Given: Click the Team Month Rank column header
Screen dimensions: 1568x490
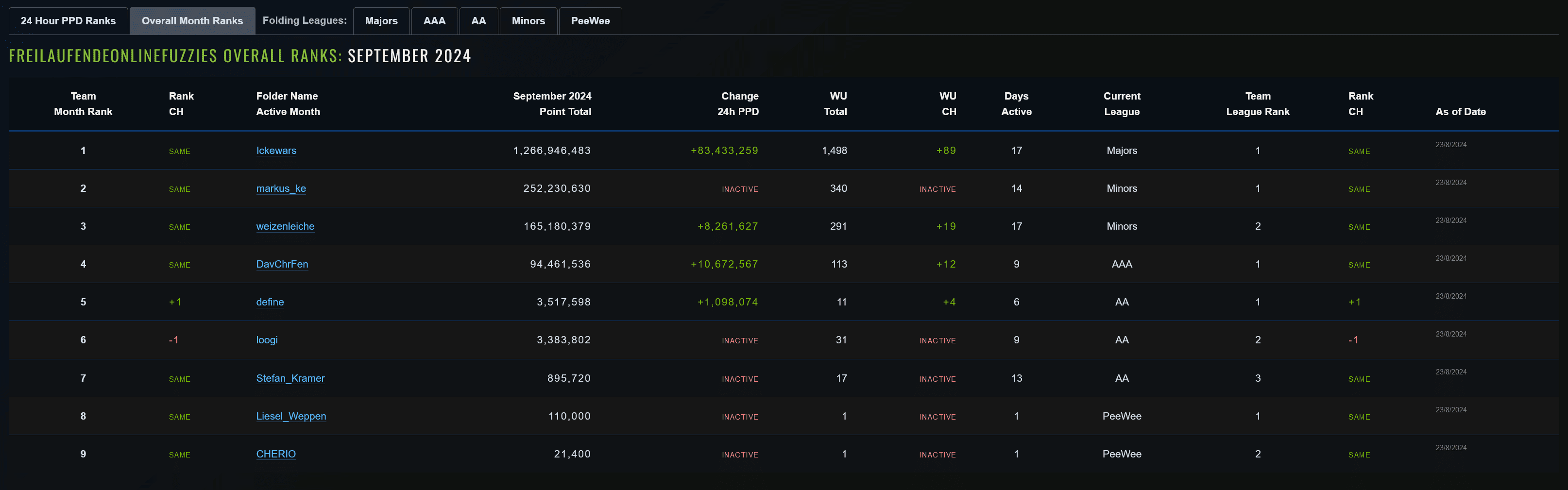Looking at the screenshot, I should coord(84,103).
